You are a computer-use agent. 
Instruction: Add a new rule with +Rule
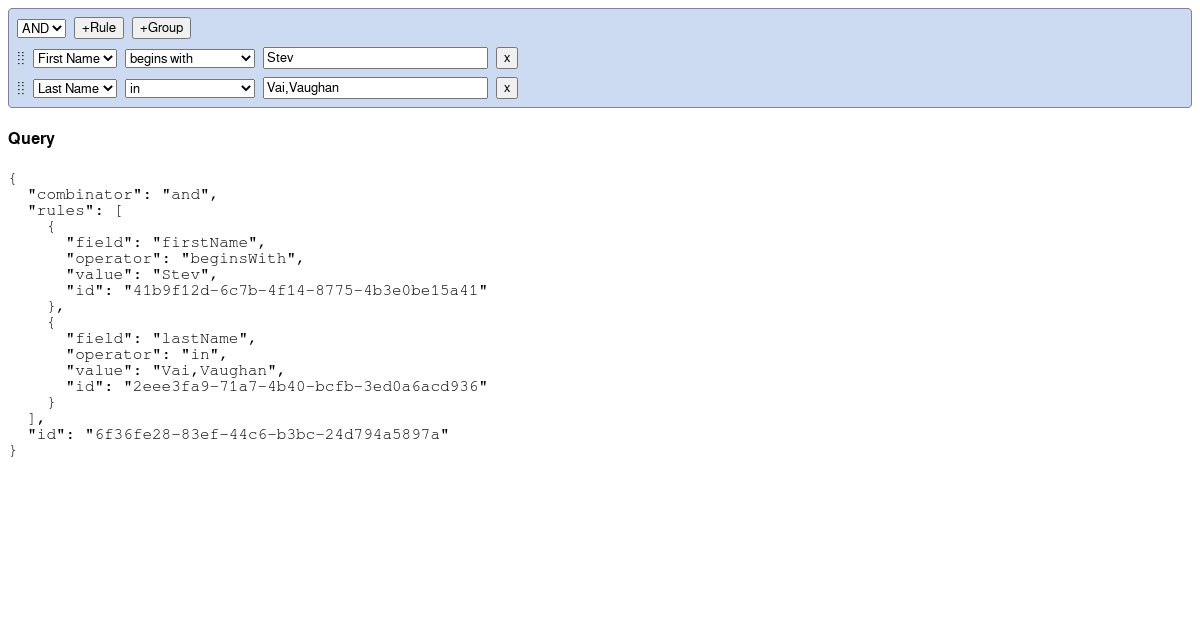coord(98,27)
